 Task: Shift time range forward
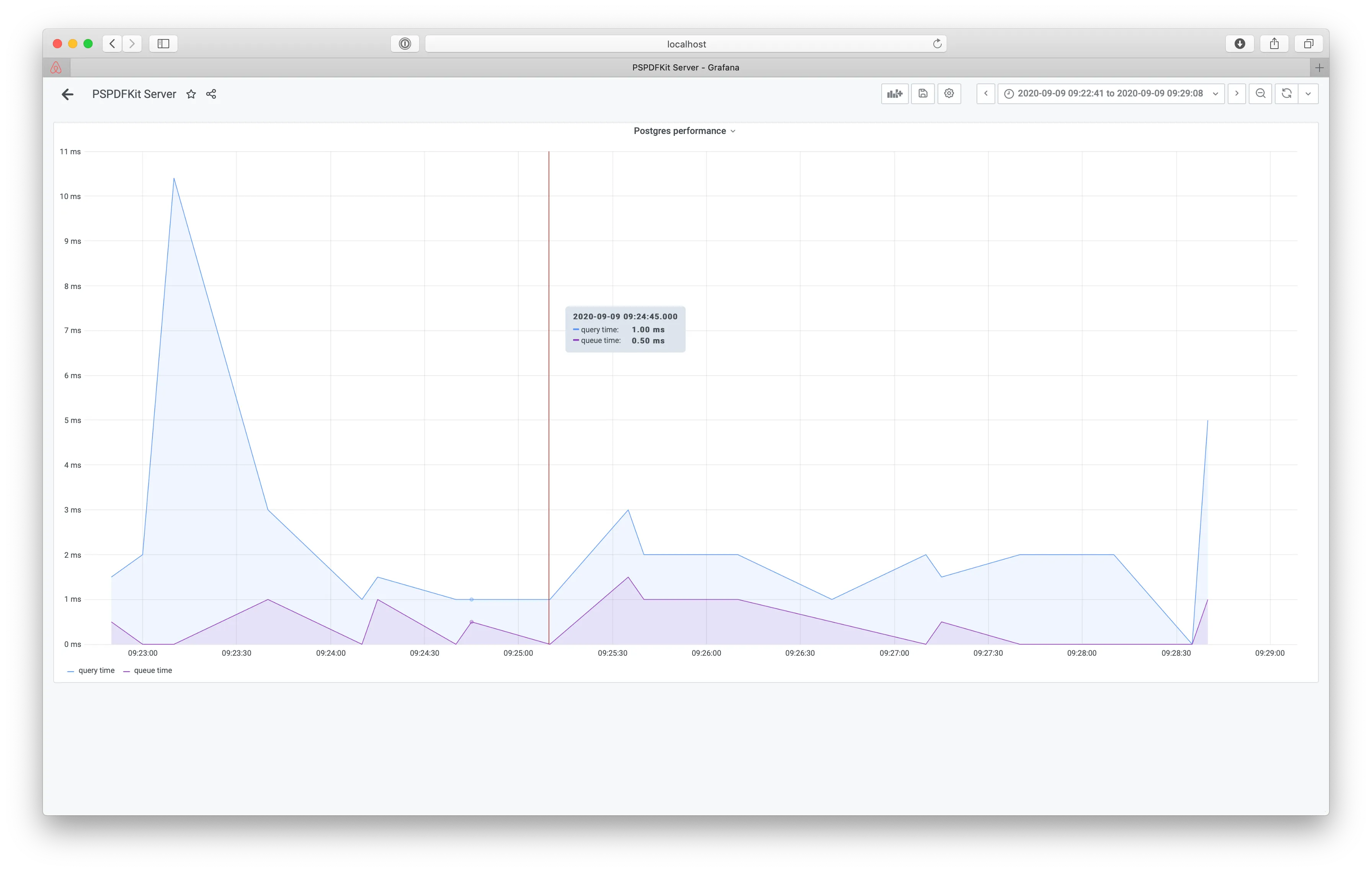point(1236,93)
